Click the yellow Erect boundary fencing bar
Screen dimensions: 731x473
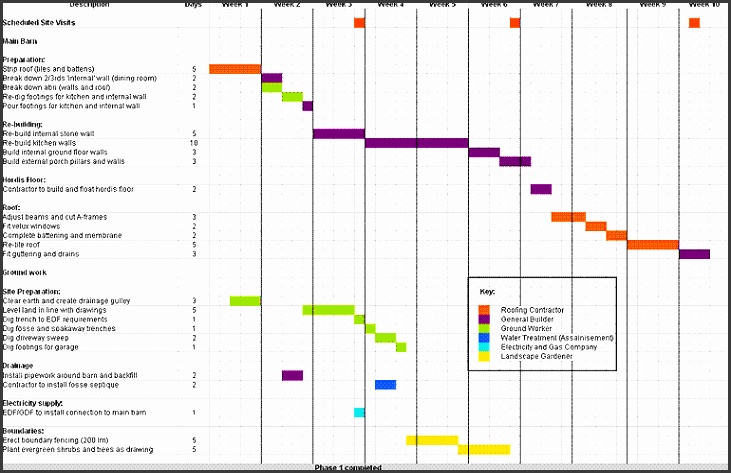[432, 440]
